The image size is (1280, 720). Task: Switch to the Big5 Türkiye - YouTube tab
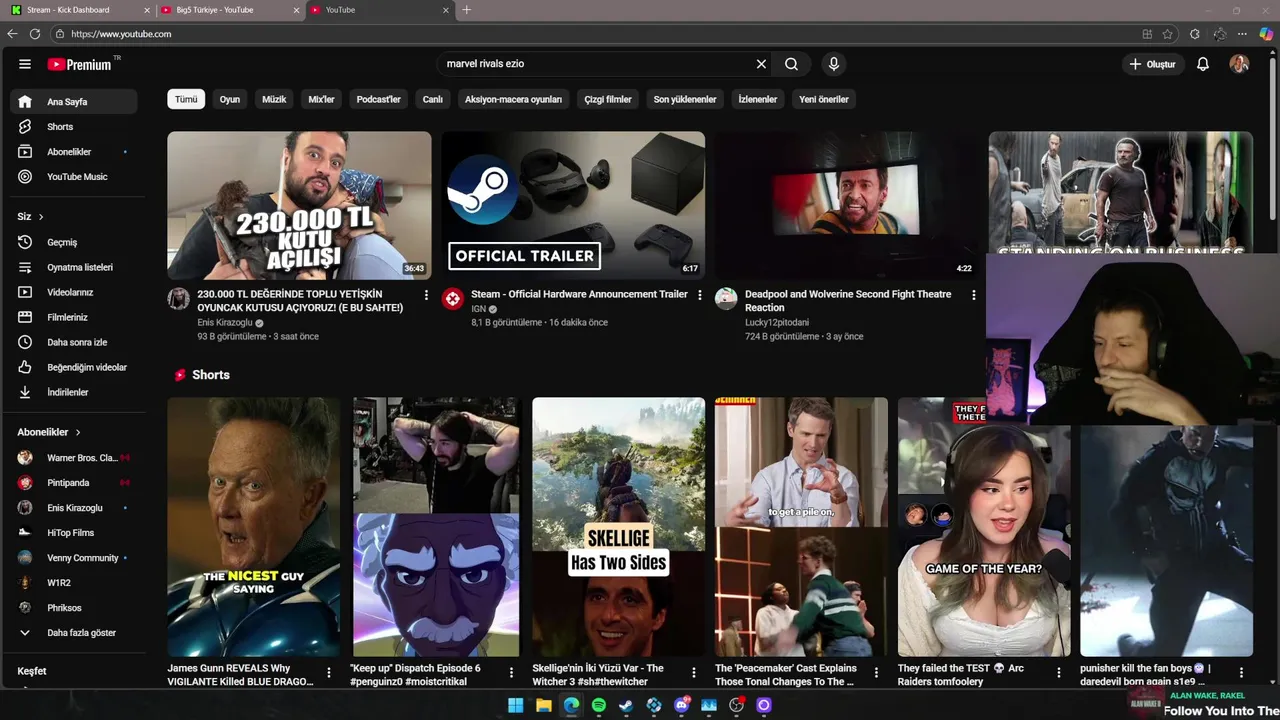point(228,10)
